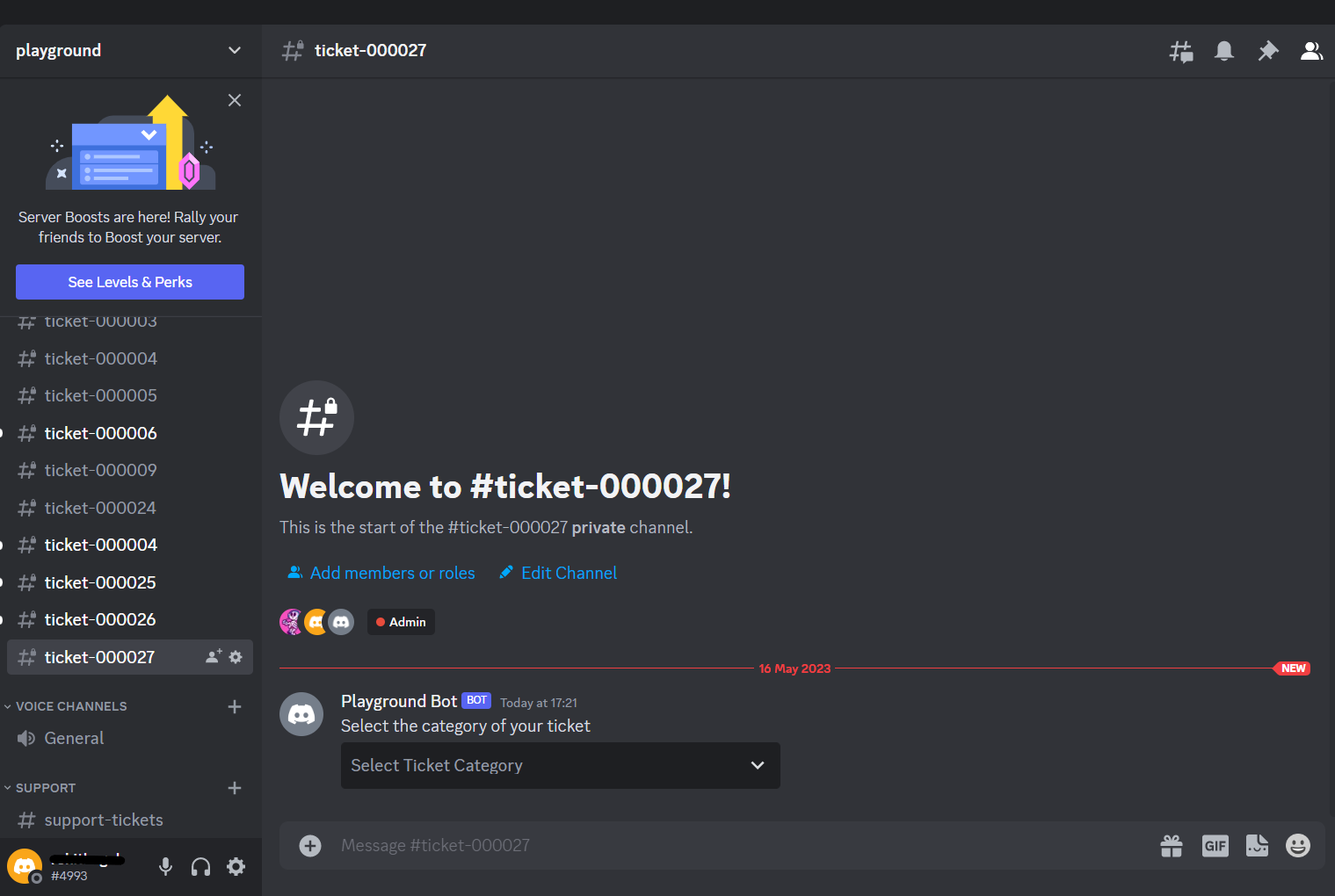Click the ticket-000027 channel title in header
The width and height of the screenshot is (1335, 896).
point(370,51)
